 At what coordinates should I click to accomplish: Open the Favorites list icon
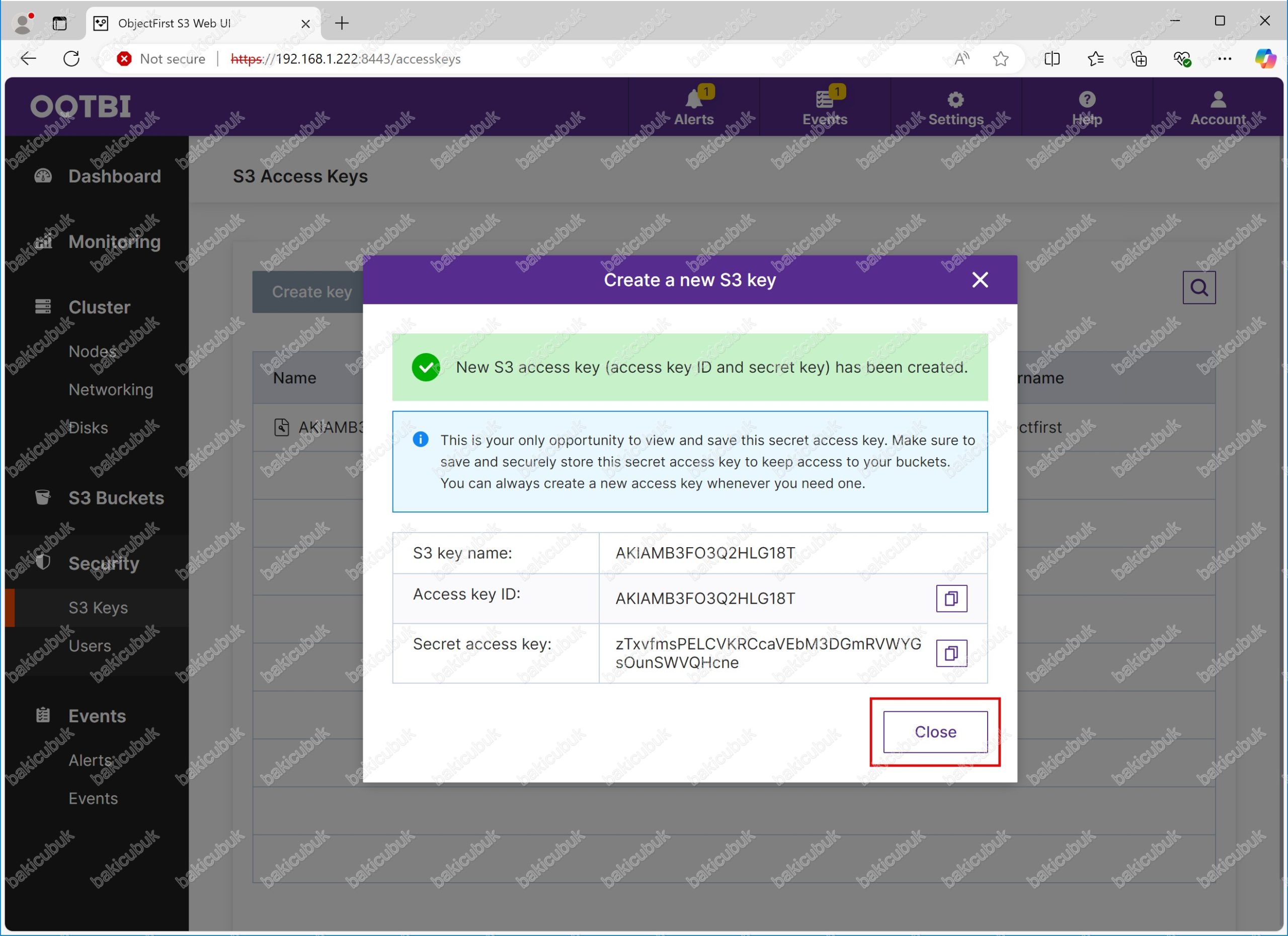click(x=1095, y=58)
